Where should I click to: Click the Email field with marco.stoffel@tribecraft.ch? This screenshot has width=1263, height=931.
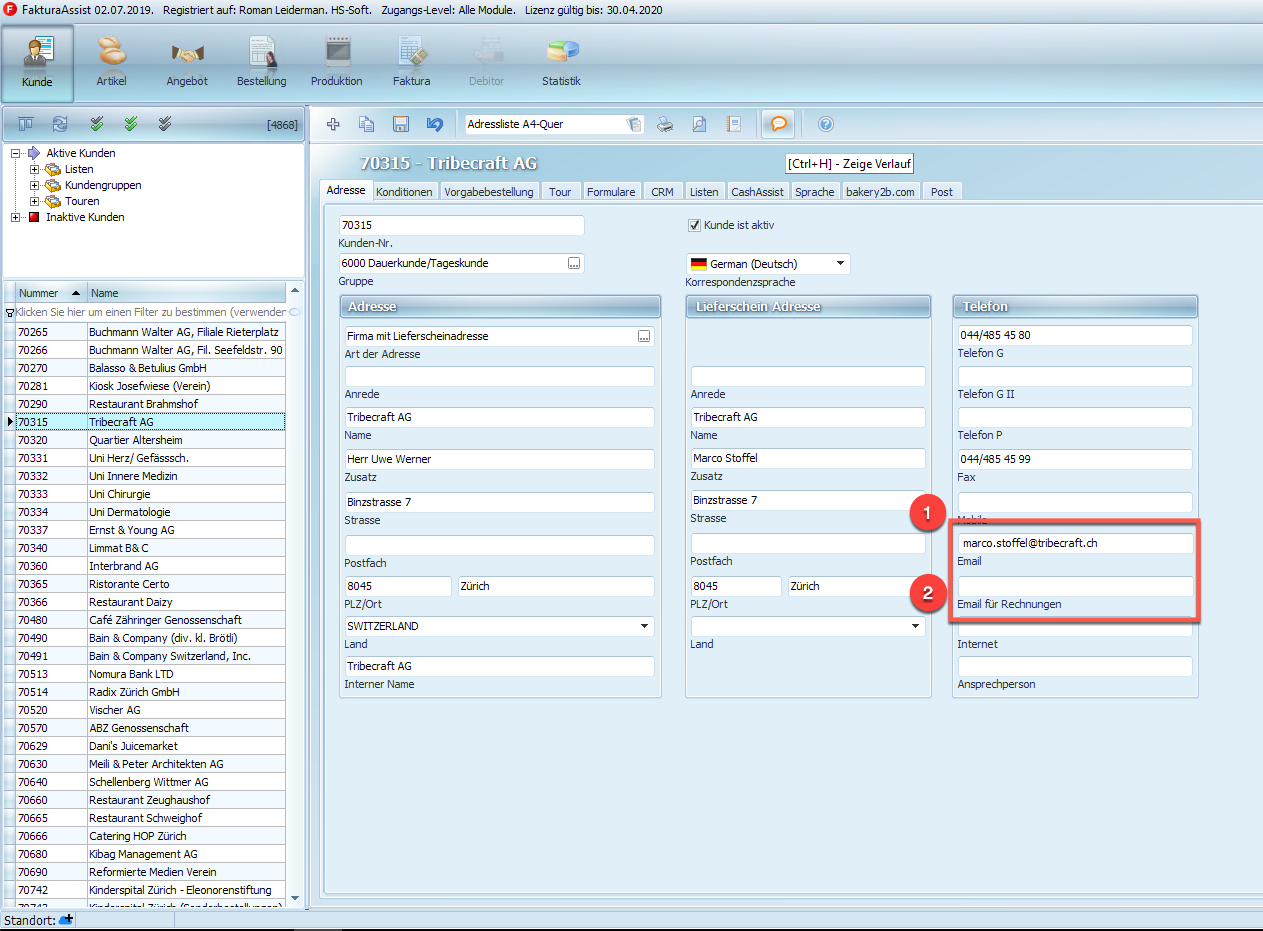pyautogui.click(x=1075, y=543)
